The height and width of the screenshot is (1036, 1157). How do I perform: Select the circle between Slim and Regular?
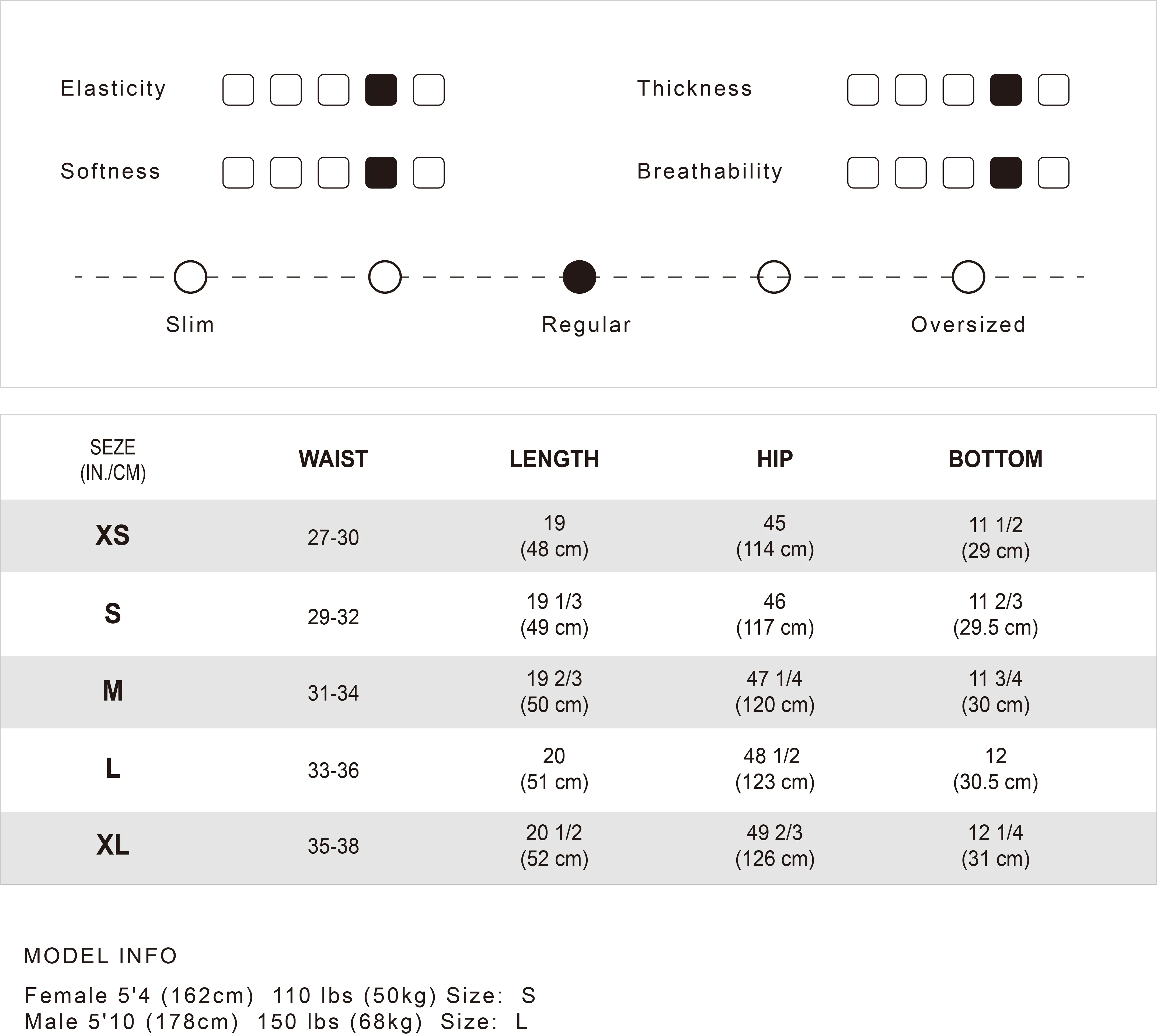click(x=385, y=277)
